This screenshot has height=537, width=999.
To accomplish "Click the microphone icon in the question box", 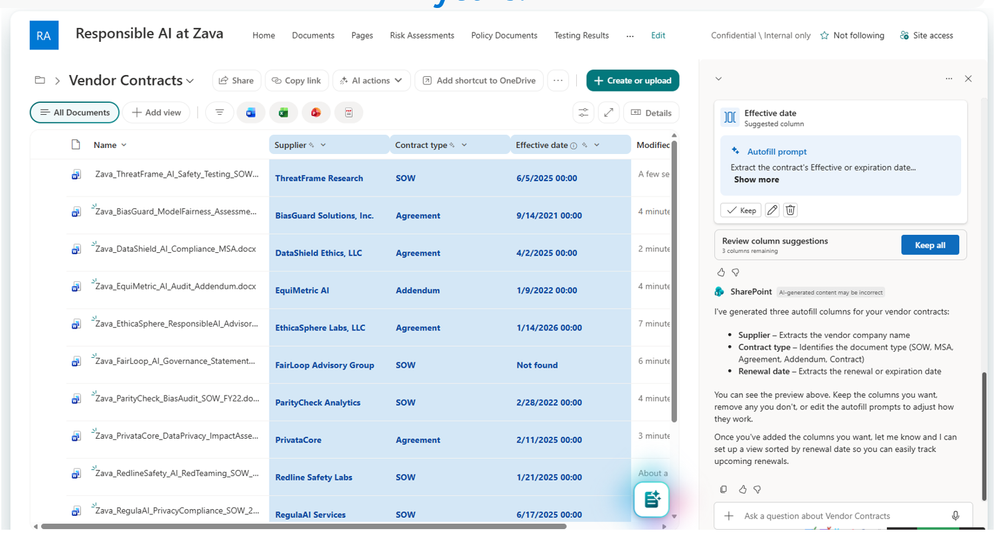I will pyautogui.click(x=955, y=516).
